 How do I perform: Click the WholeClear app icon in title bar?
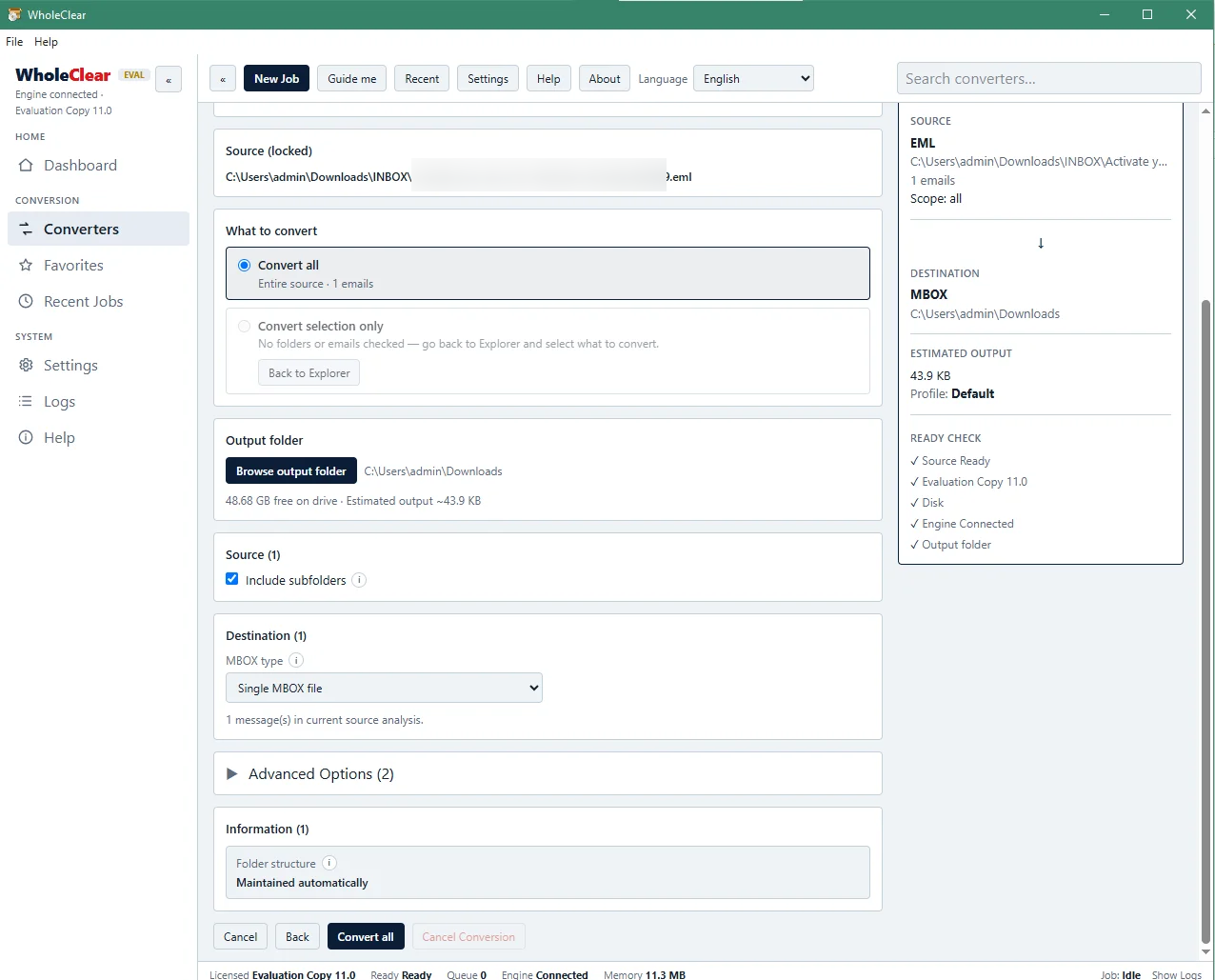(14, 14)
